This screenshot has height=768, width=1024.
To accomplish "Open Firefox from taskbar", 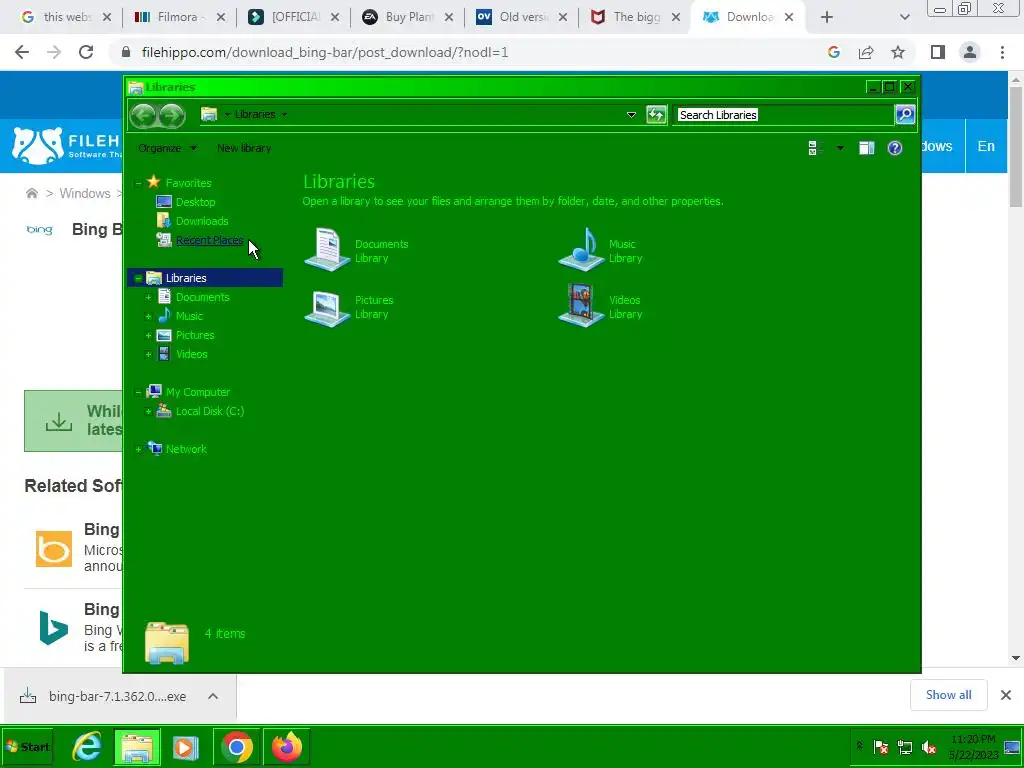I will tap(287, 746).
